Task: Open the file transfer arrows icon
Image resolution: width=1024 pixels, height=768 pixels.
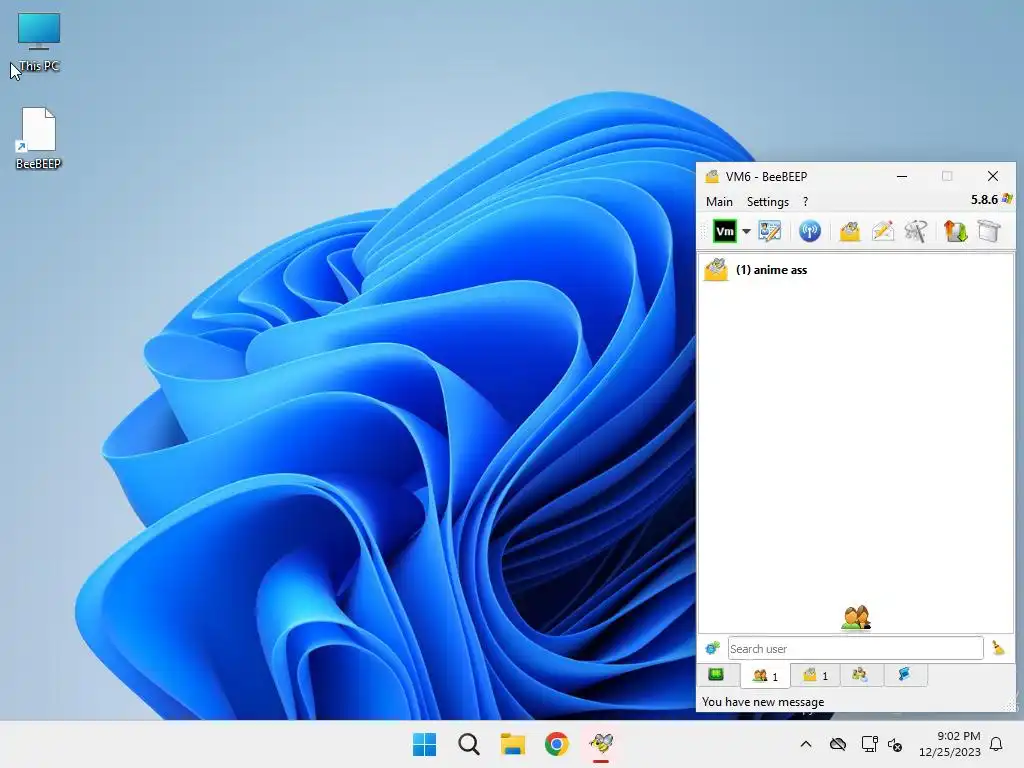Action: pos(955,231)
